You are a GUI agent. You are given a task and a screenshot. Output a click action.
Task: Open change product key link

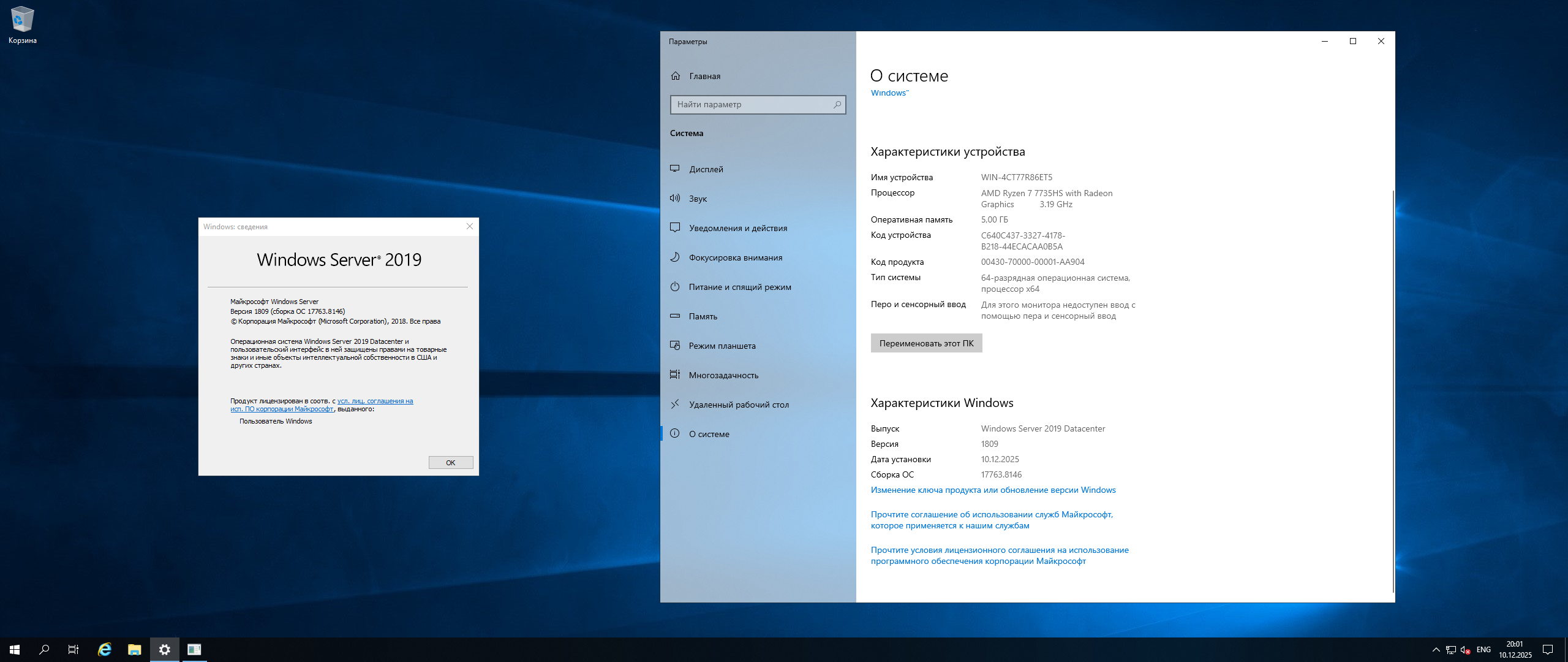[993, 490]
